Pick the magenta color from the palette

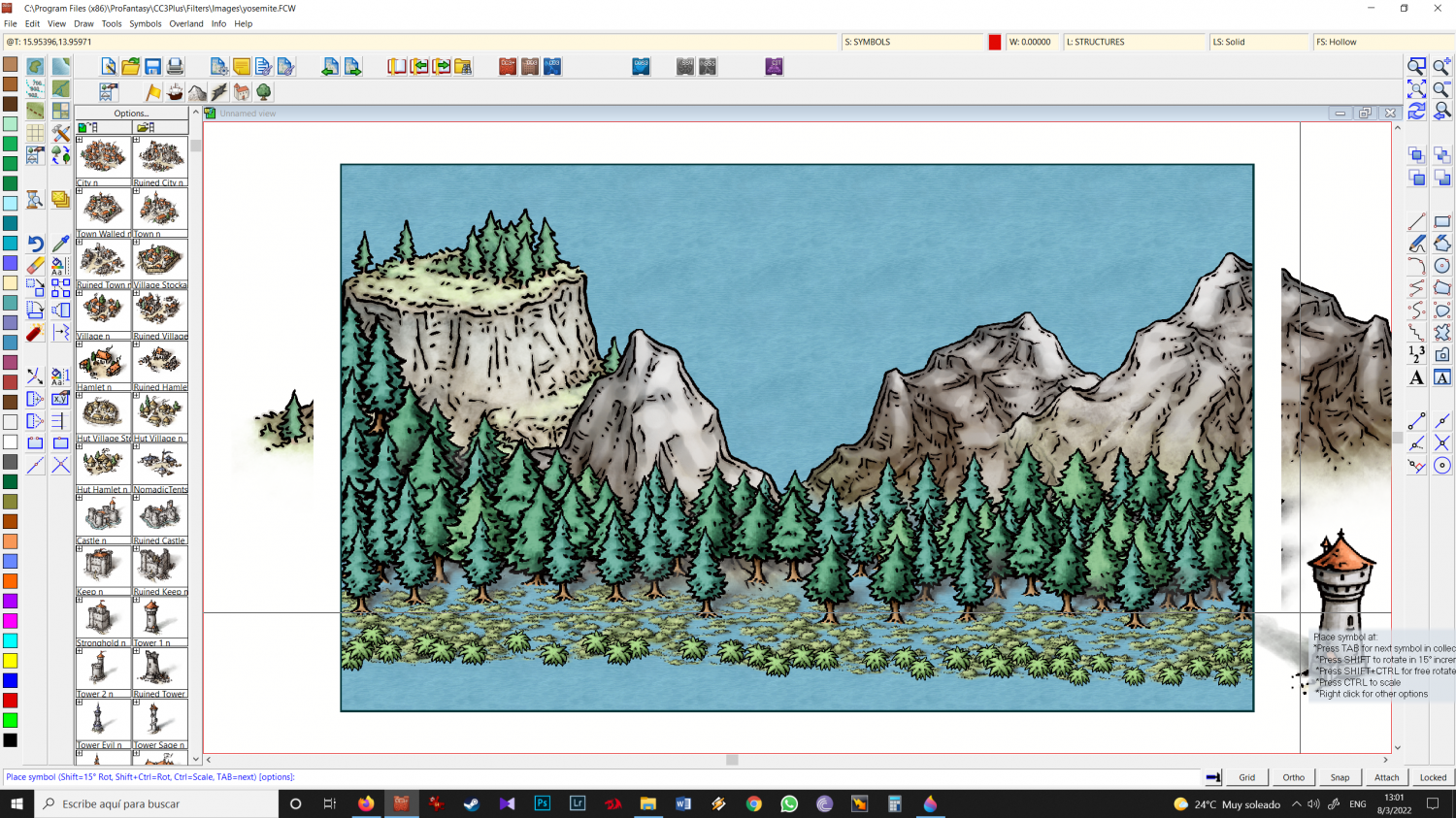click(10, 621)
